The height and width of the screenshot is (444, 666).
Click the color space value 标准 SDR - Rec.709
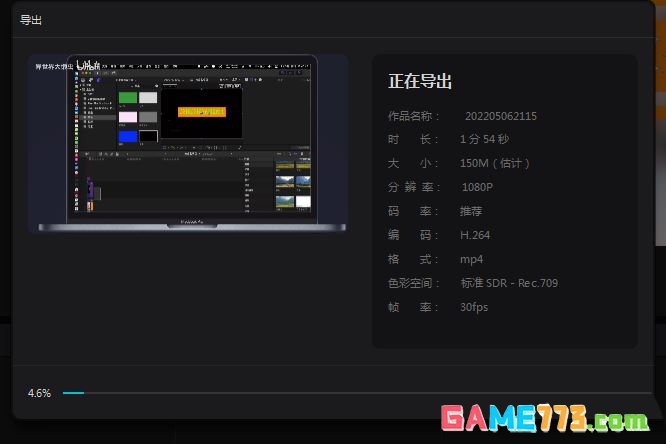click(509, 283)
